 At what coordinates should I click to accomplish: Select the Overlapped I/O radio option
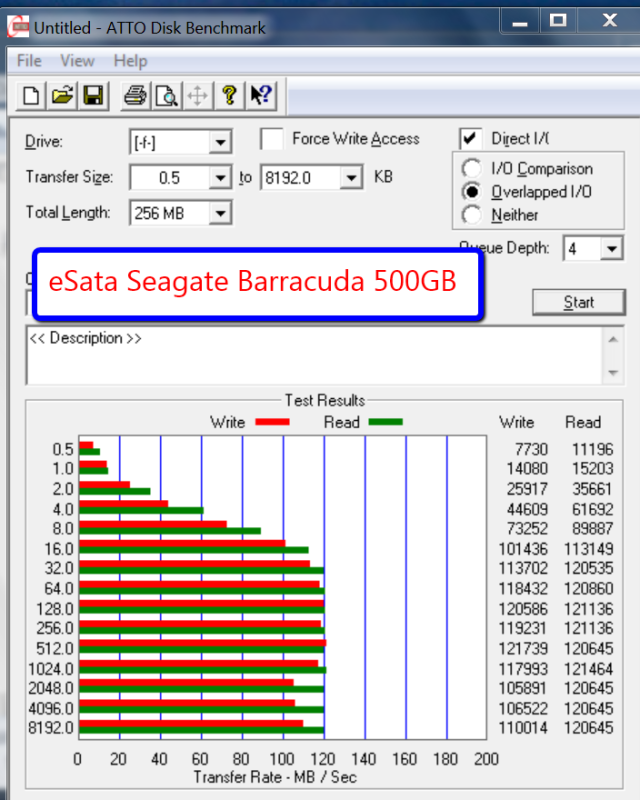[x=472, y=192]
